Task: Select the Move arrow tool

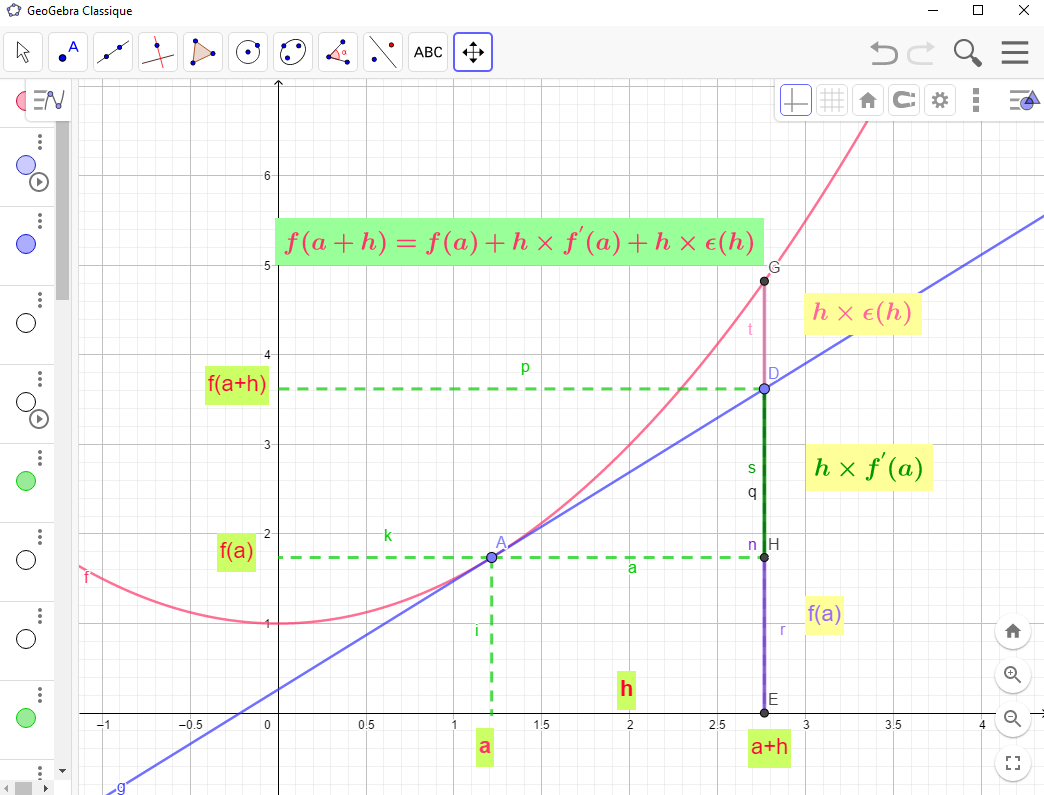Action: point(23,52)
